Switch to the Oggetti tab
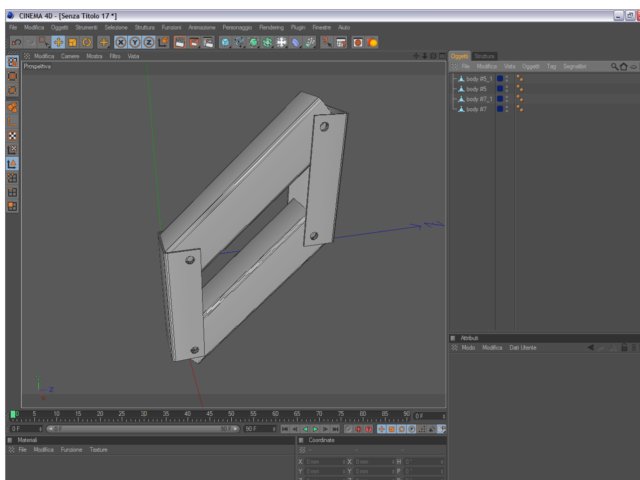The width and height of the screenshot is (640, 480). coord(460,56)
